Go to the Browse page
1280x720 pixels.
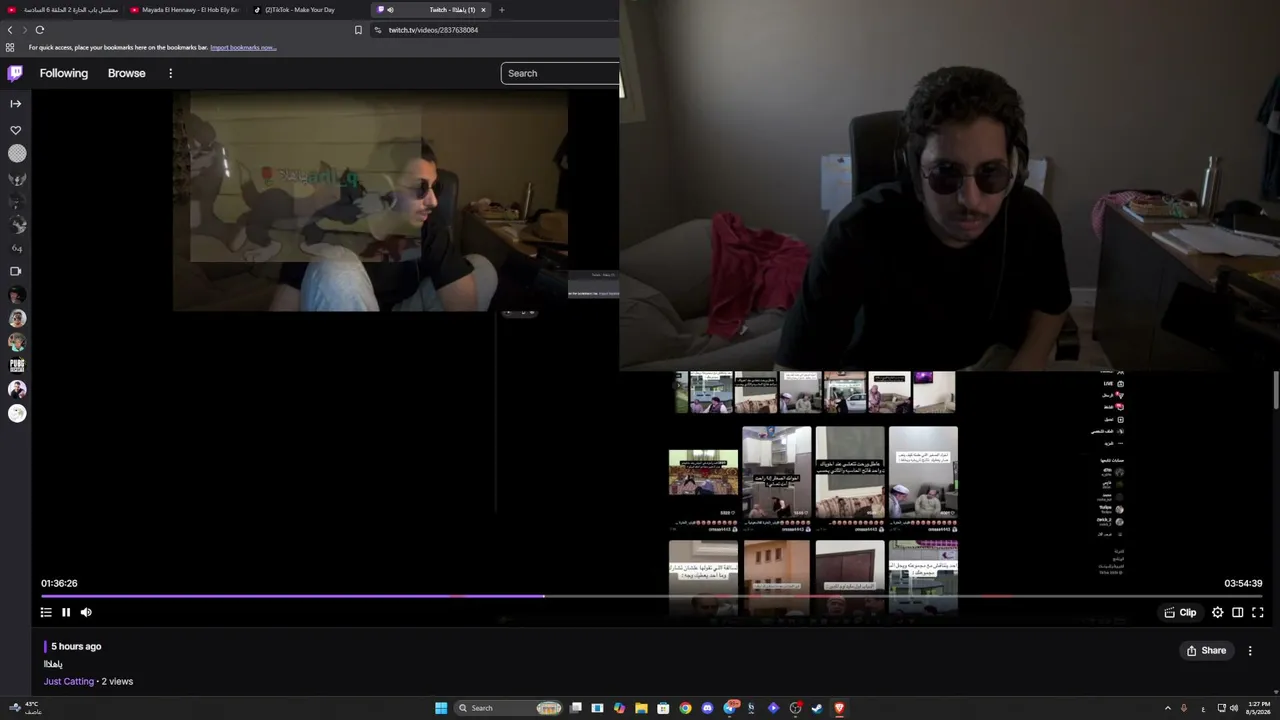tap(127, 73)
